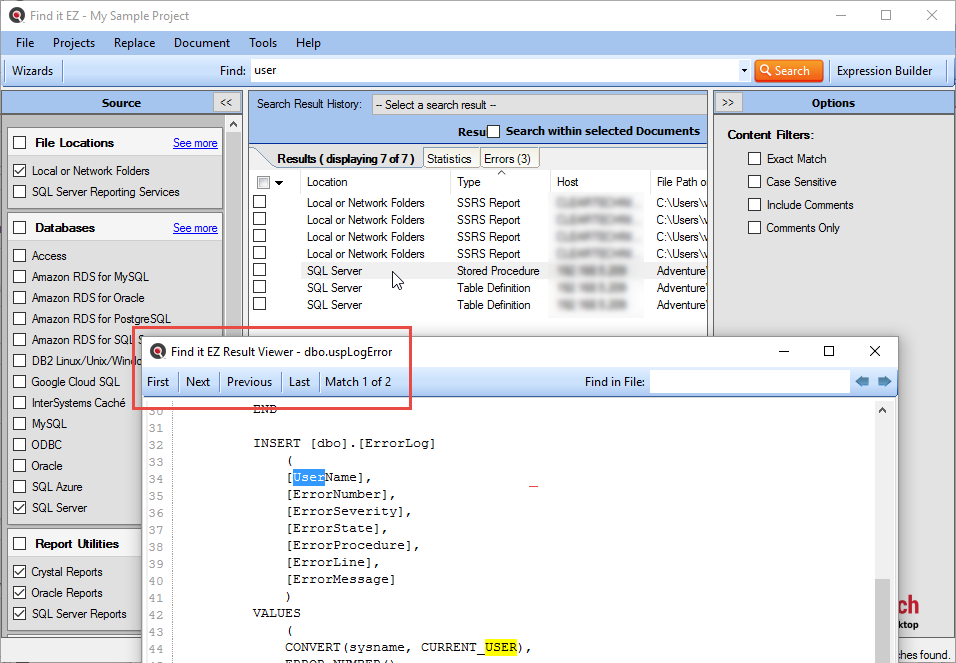Open the Help menu
956x663 pixels.
point(308,43)
